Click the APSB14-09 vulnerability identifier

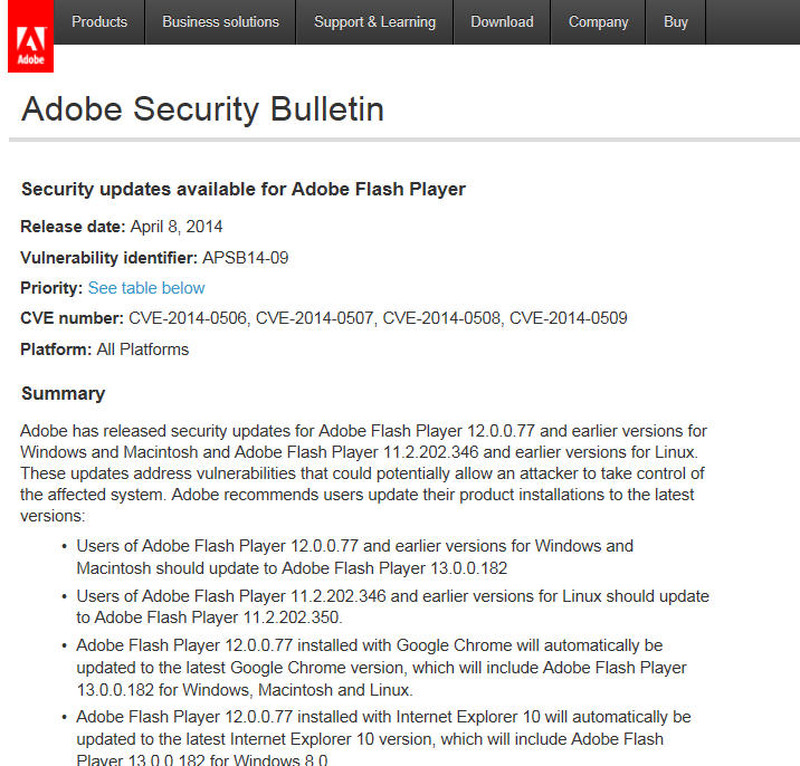pos(245,257)
